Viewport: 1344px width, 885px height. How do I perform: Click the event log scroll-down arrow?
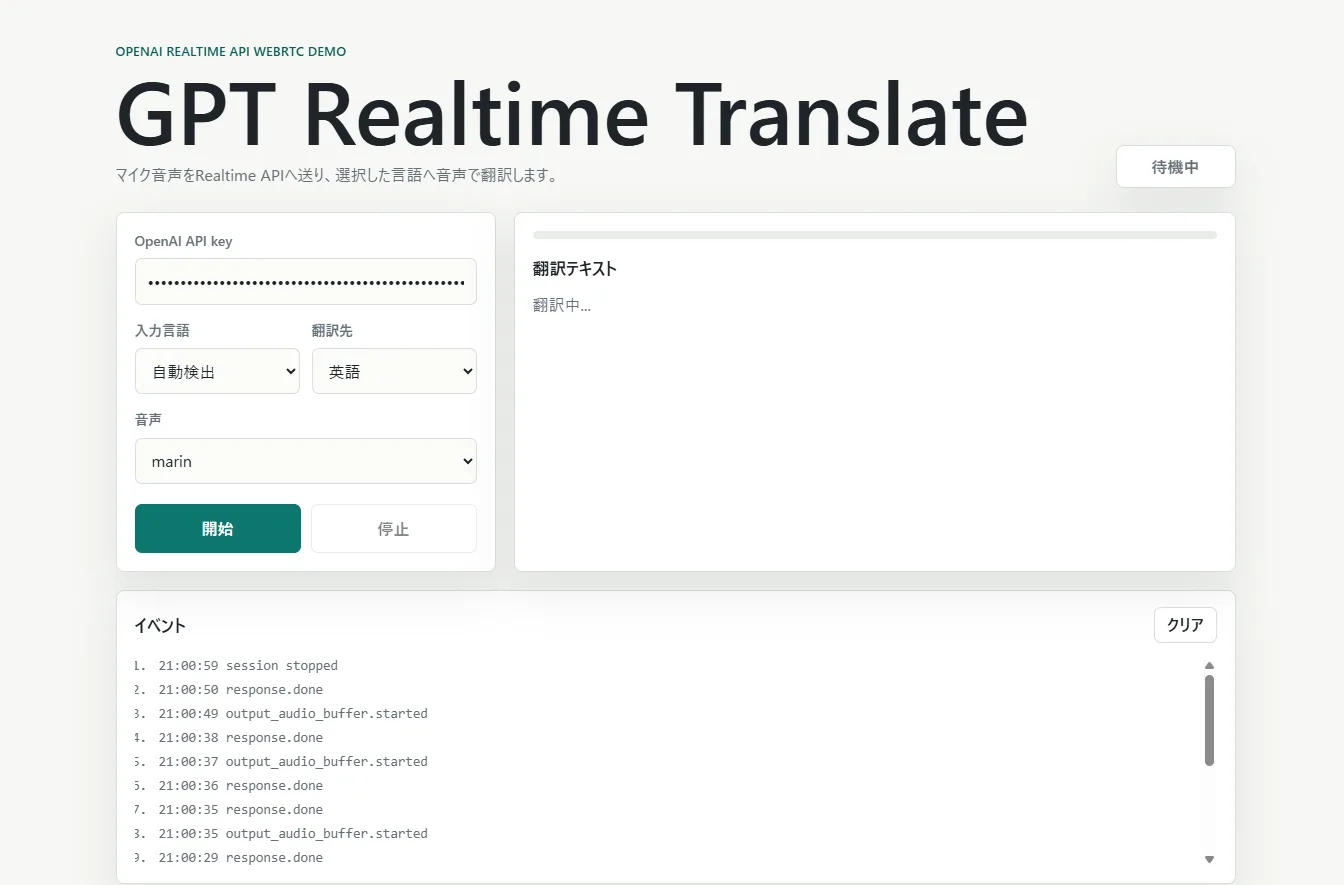coord(1209,859)
